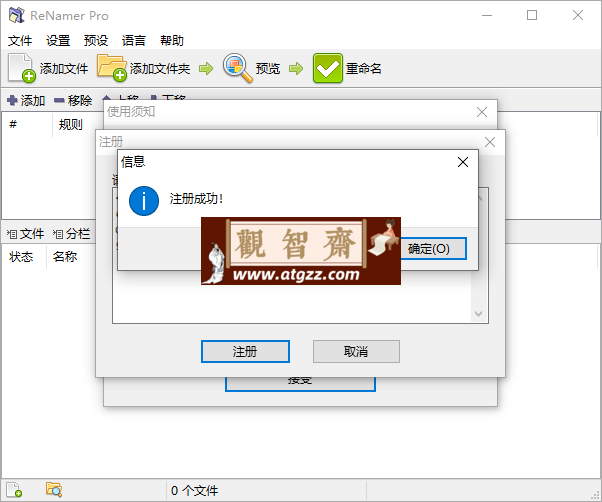Click the Preview magnifier icon
602x502 pixels.
tap(238, 68)
